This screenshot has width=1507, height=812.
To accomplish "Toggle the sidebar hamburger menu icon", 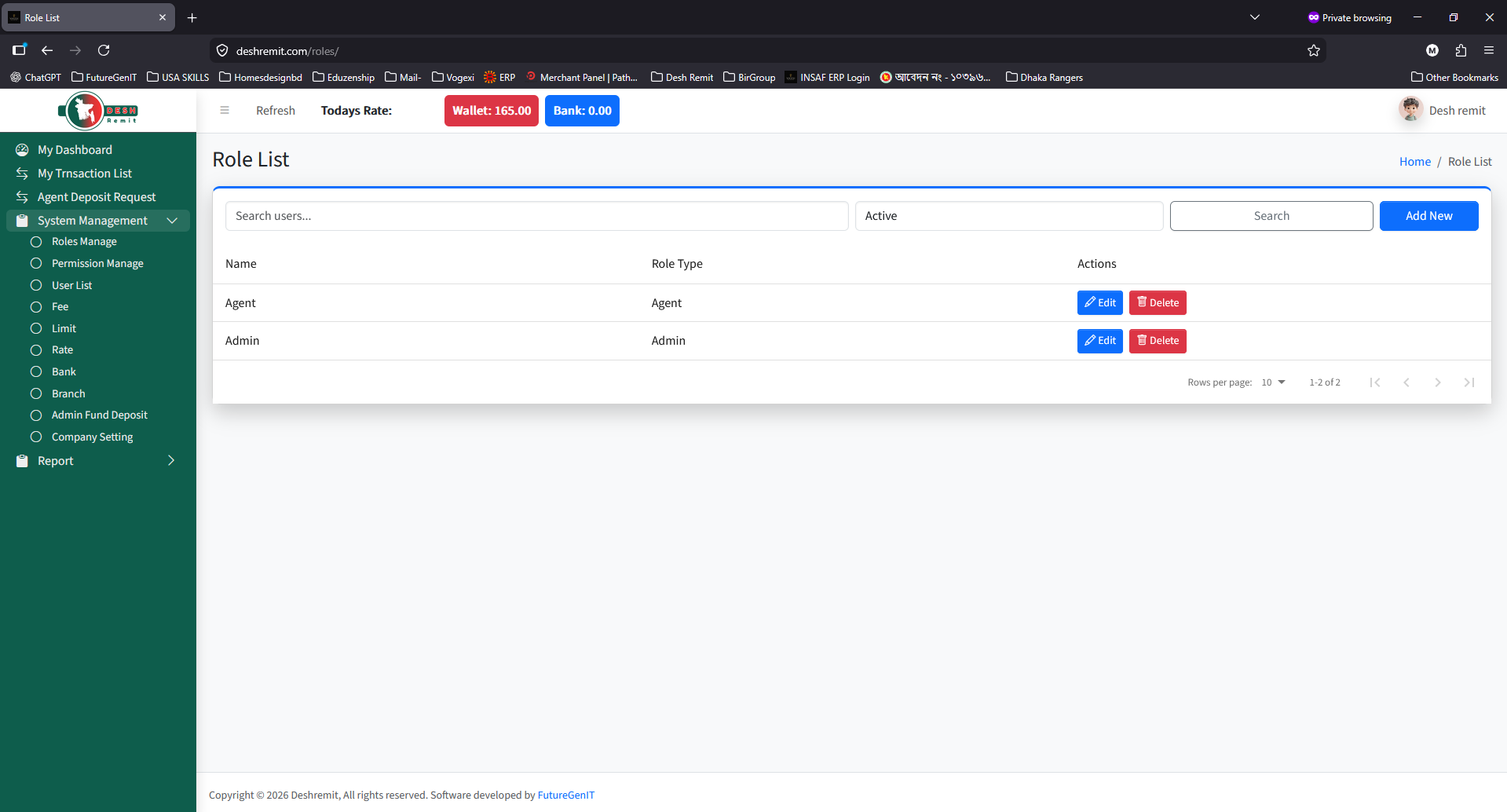I will coord(225,111).
